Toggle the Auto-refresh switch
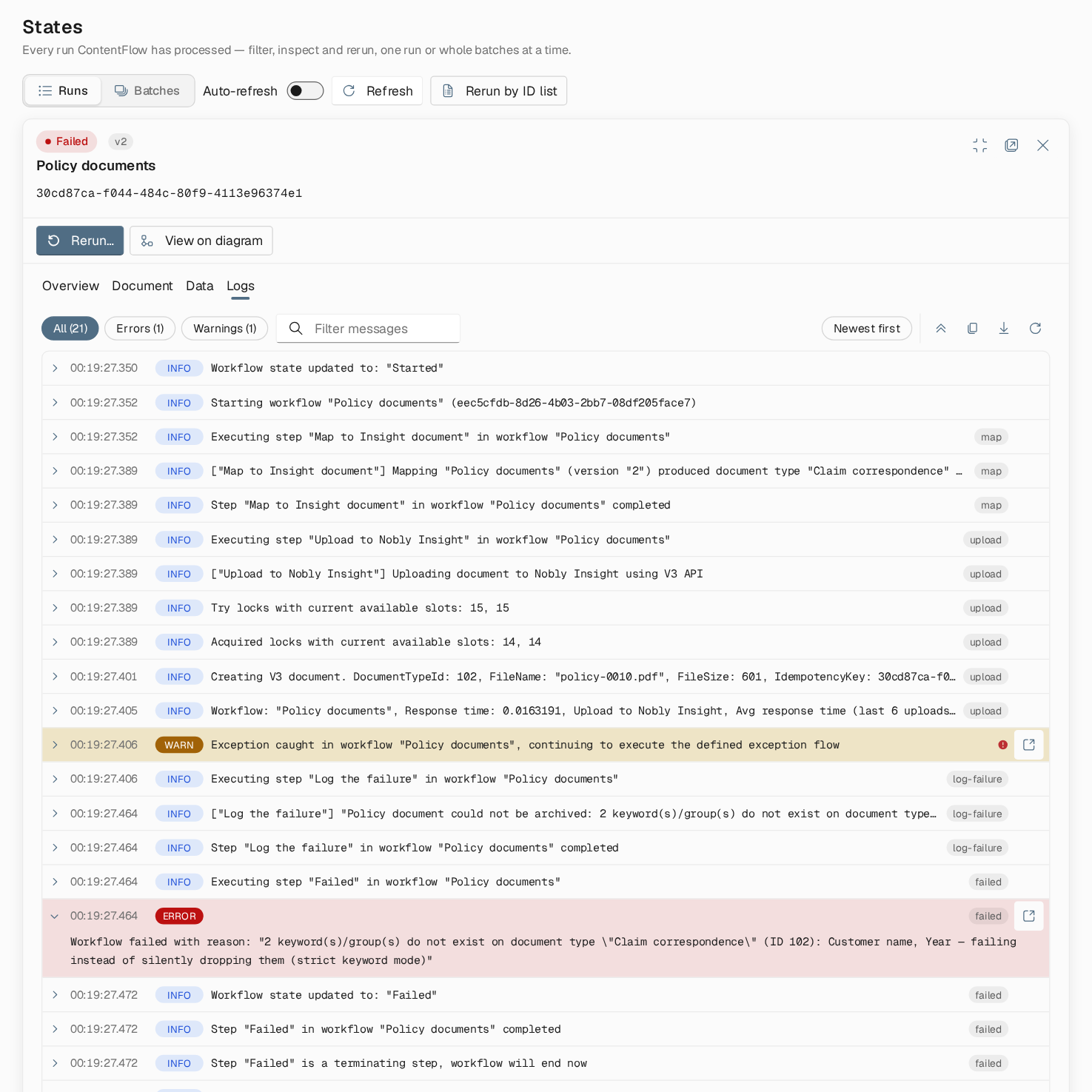The height and width of the screenshot is (1092, 1092). pos(305,90)
